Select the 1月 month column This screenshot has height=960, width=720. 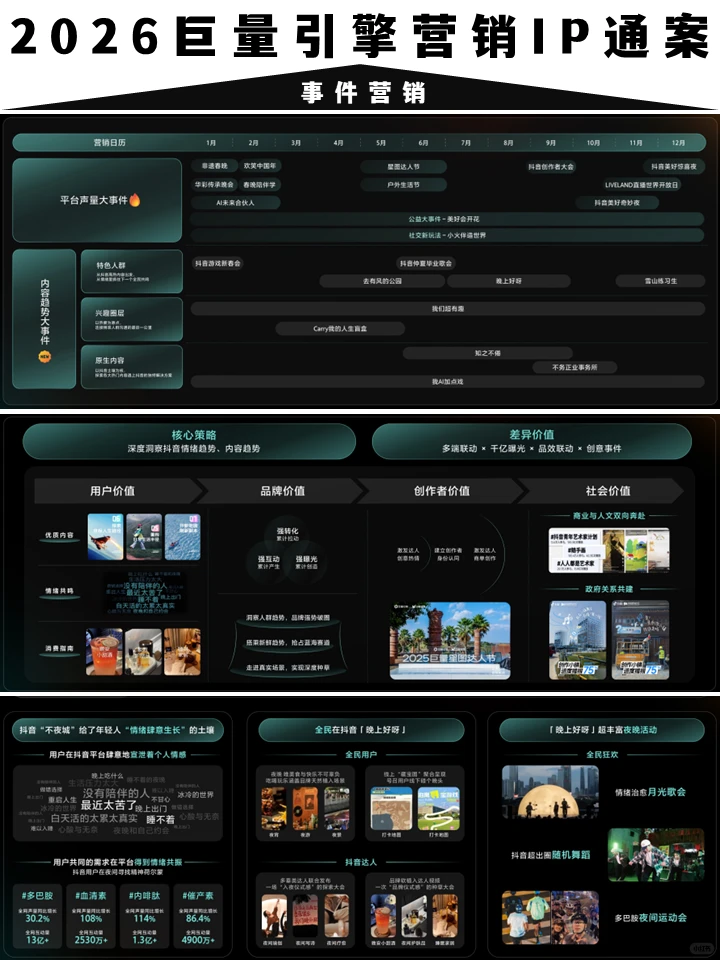(x=211, y=143)
